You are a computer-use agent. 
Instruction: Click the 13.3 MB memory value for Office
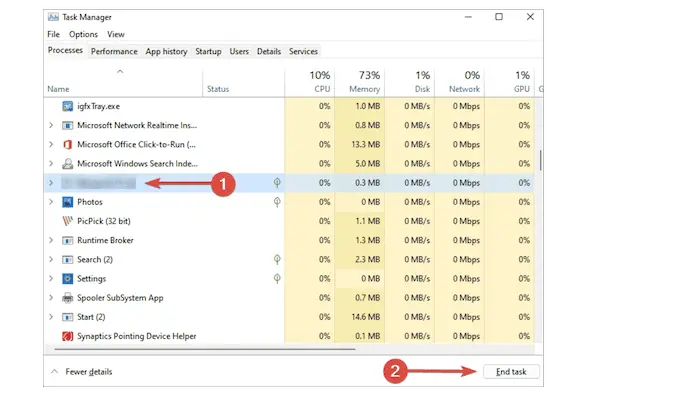point(365,145)
